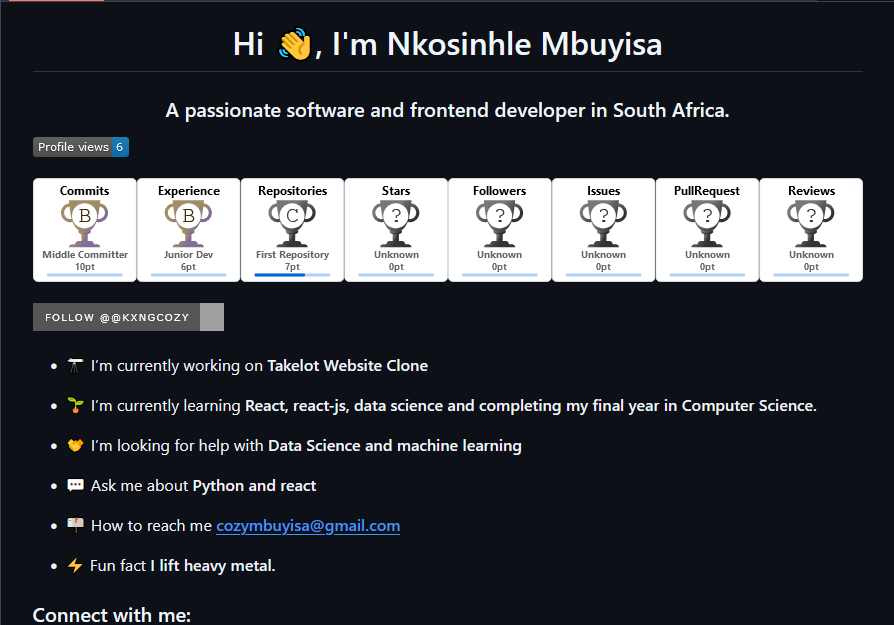Click the mailbox emoji bullet

tap(75, 525)
